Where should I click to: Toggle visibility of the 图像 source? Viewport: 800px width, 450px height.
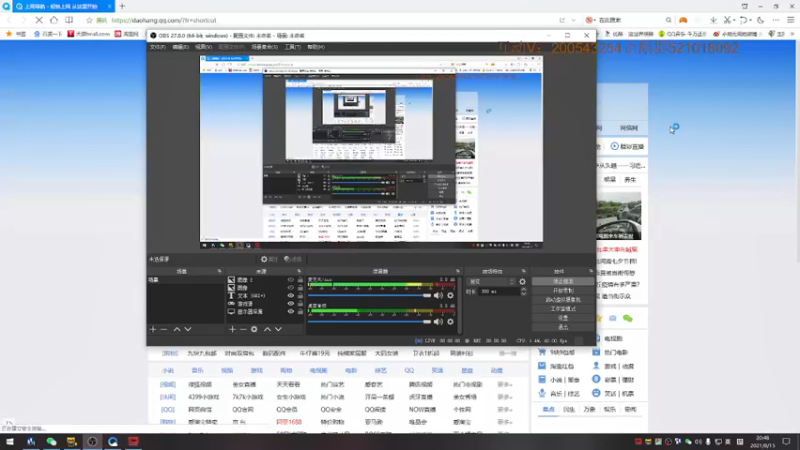291,288
